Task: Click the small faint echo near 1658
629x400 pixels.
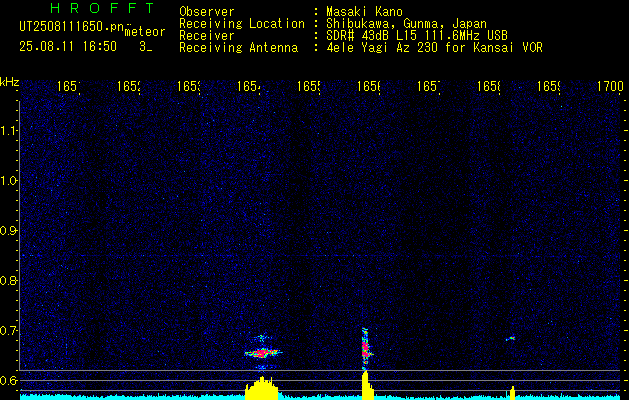Action: pos(510,339)
